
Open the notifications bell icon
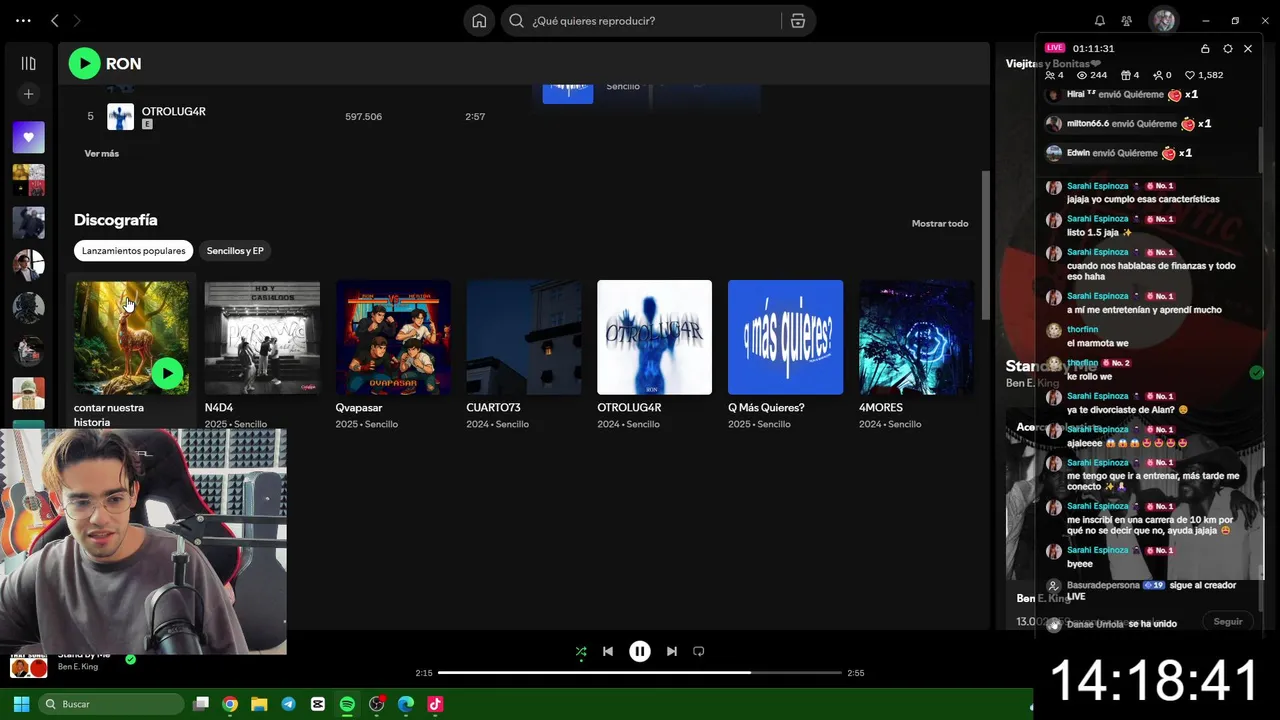(1099, 20)
